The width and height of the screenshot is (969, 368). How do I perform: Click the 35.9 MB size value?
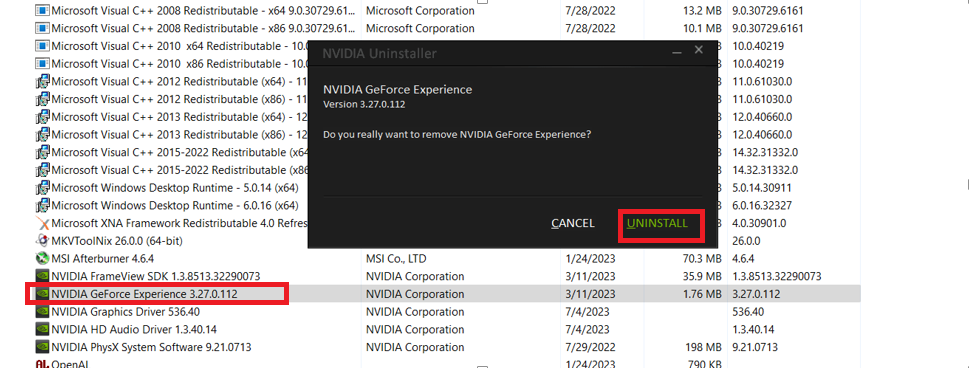pyautogui.click(x=701, y=276)
